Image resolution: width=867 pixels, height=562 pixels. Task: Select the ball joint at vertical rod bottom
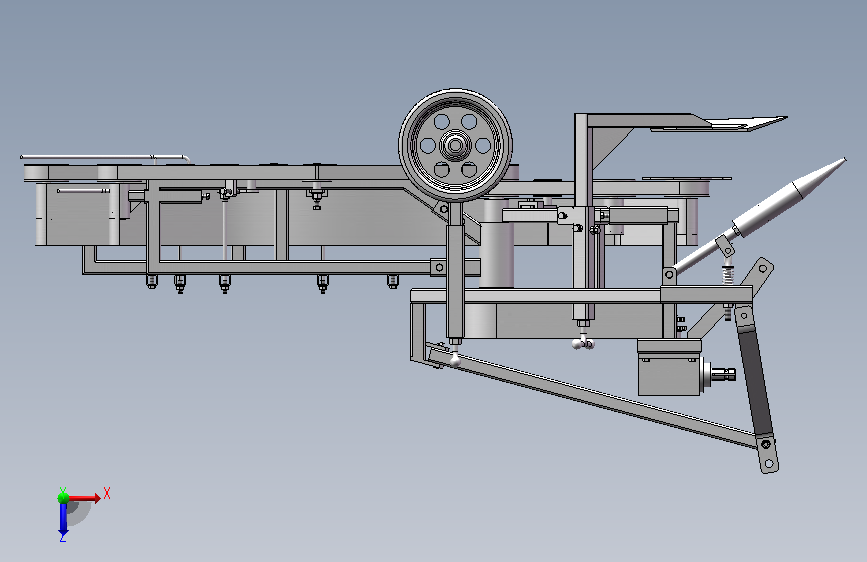pos(455,360)
